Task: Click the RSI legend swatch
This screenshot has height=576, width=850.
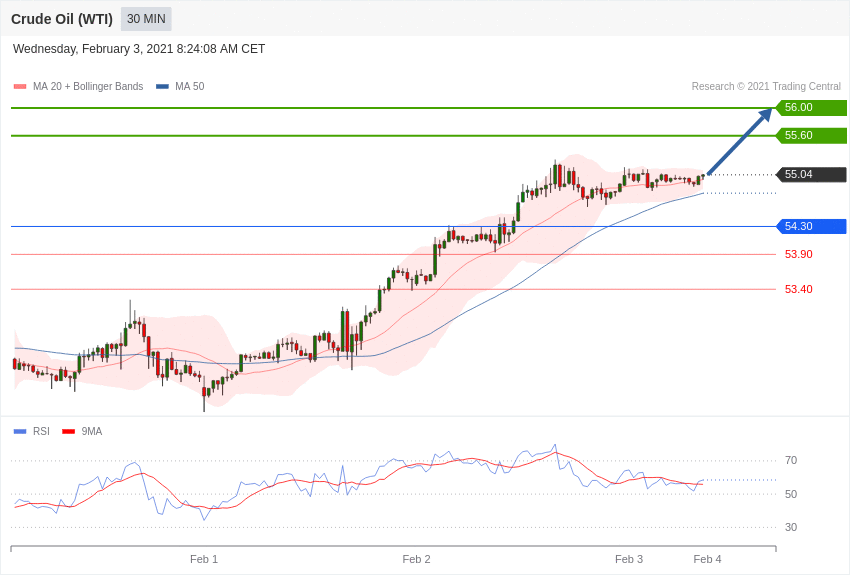Action: (x=20, y=432)
